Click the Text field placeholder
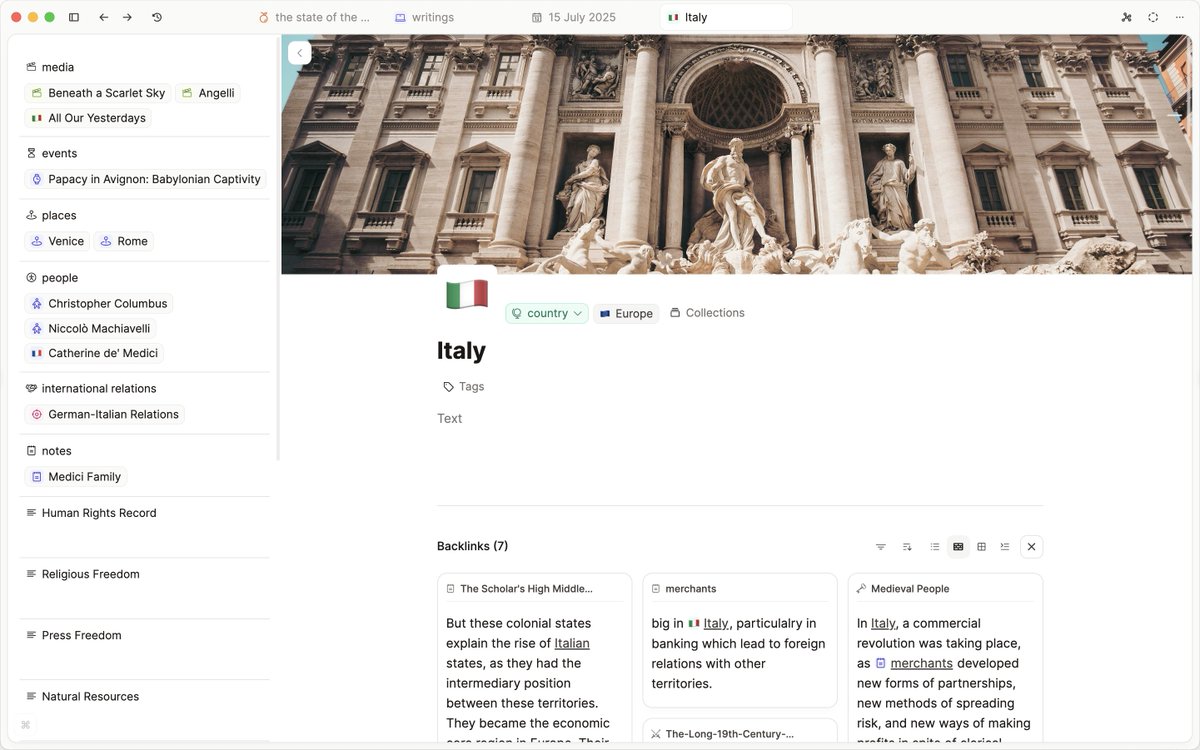The width and height of the screenshot is (1200, 750). point(450,419)
